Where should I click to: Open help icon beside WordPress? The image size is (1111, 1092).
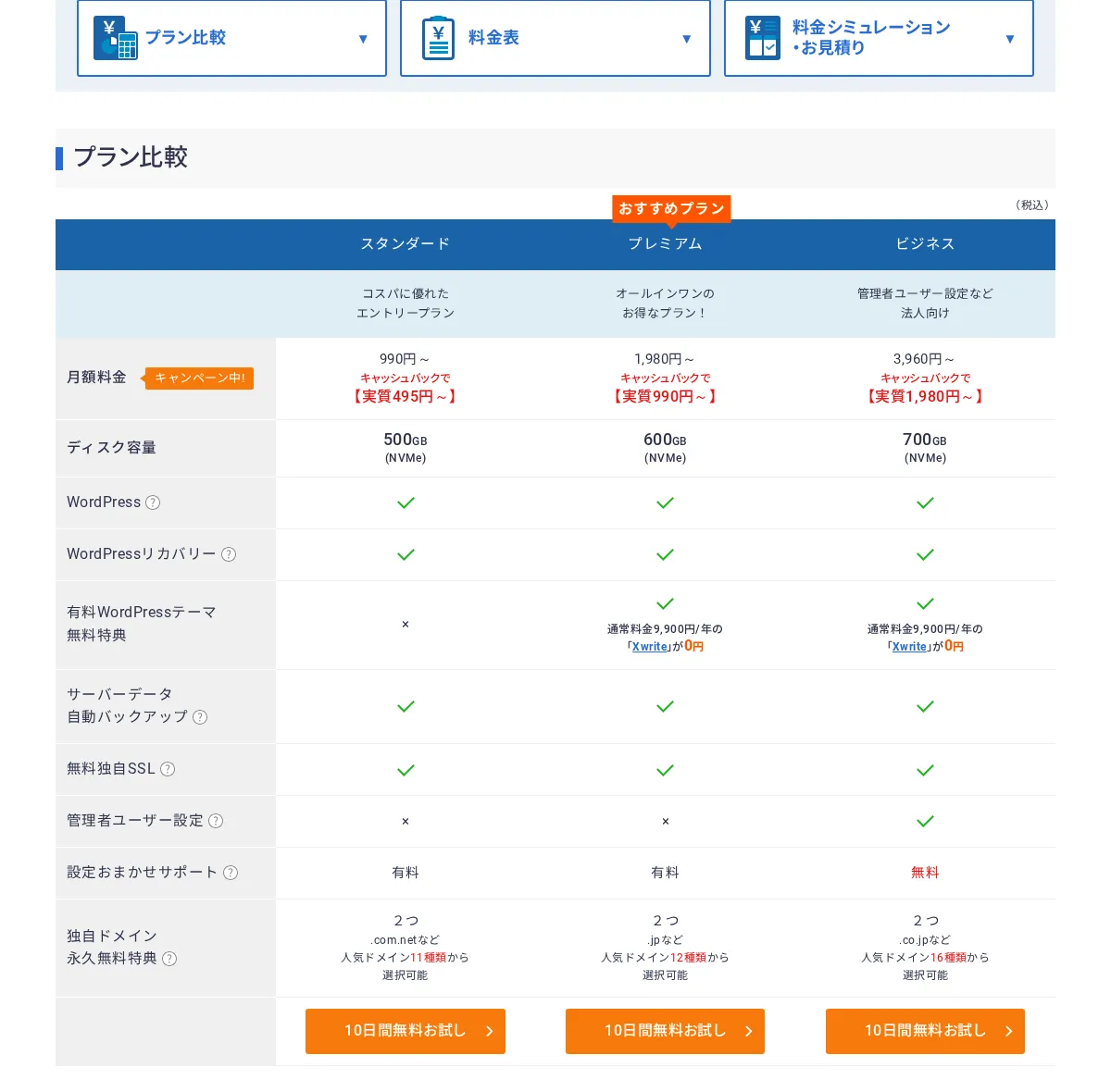coord(153,503)
